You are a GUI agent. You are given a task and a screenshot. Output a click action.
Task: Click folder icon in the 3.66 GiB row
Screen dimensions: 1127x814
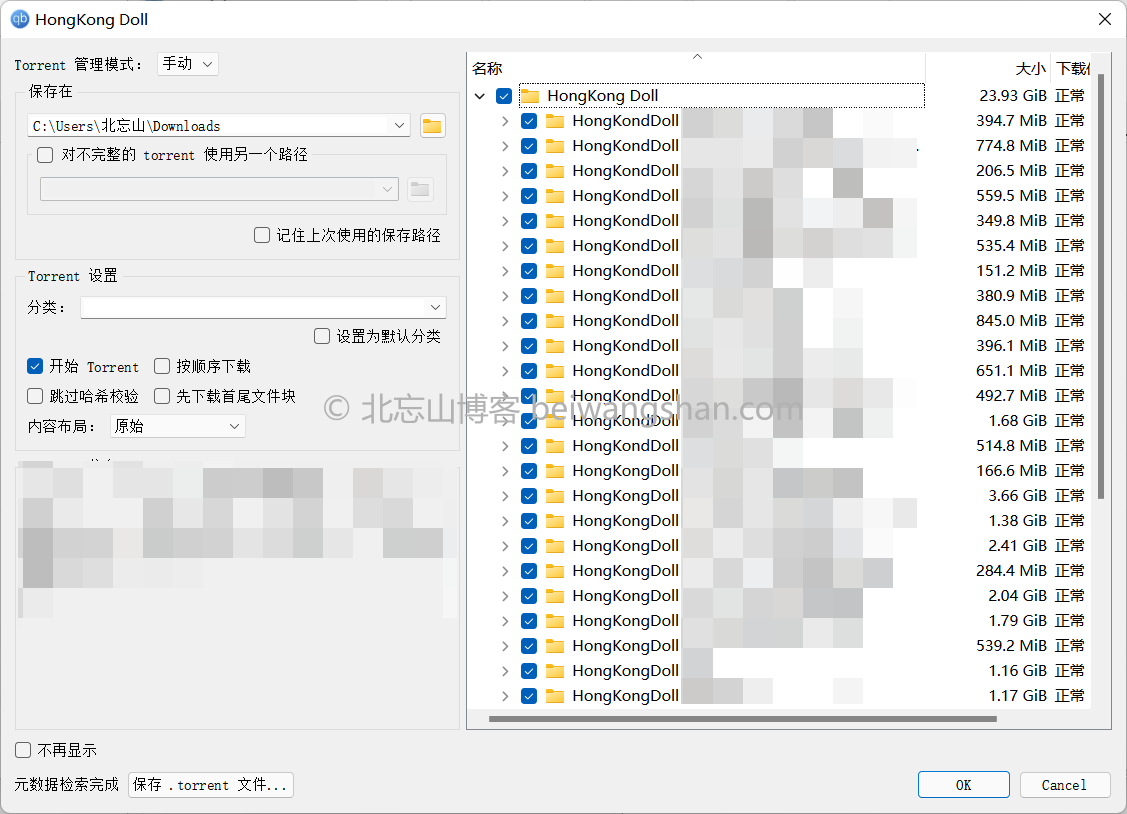coord(555,496)
